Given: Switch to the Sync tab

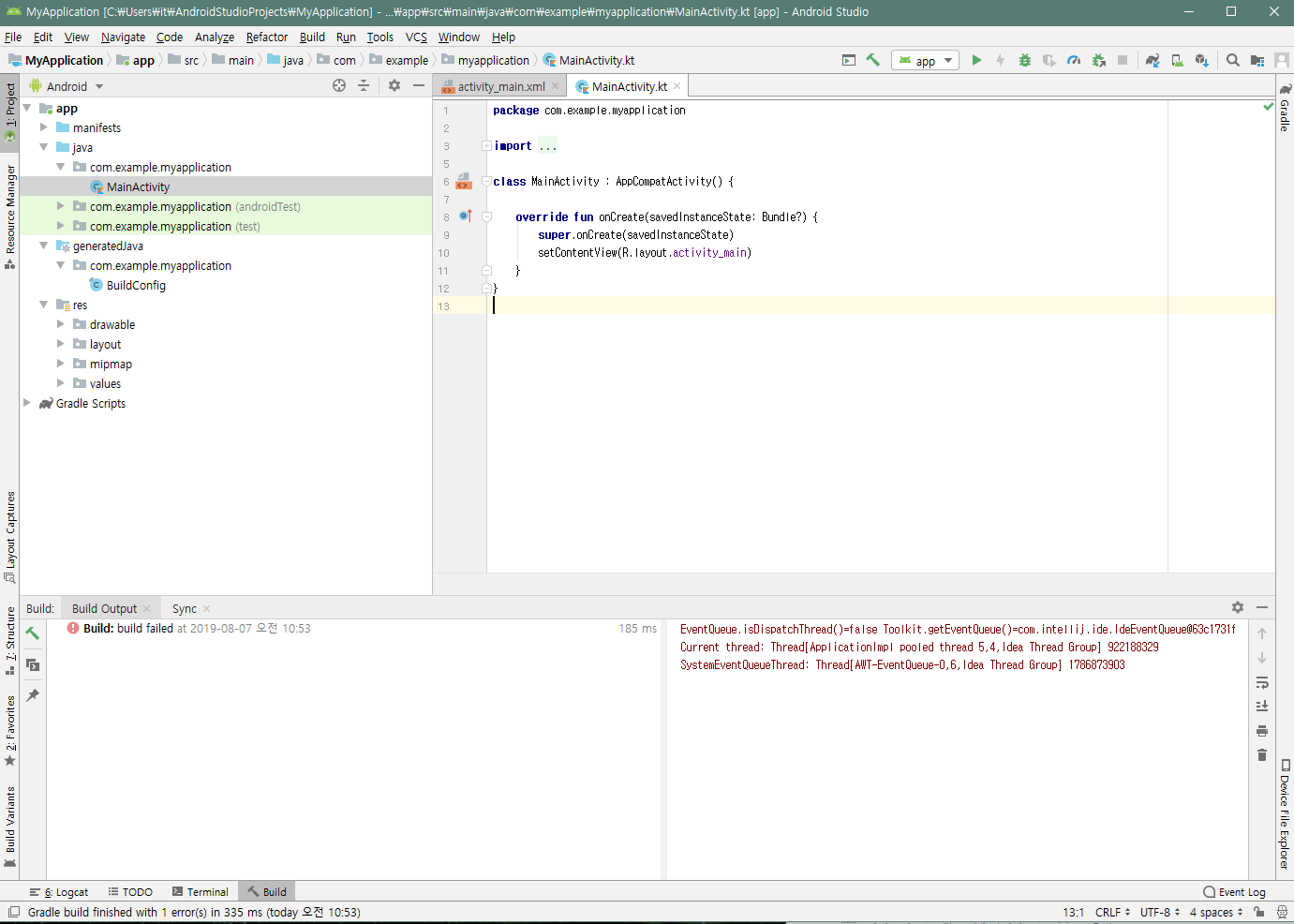Looking at the screenshot, I should [185, 608].
